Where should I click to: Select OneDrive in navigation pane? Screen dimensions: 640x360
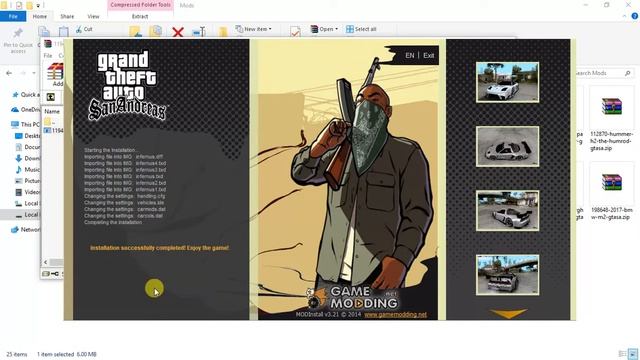tap(26, 110)
